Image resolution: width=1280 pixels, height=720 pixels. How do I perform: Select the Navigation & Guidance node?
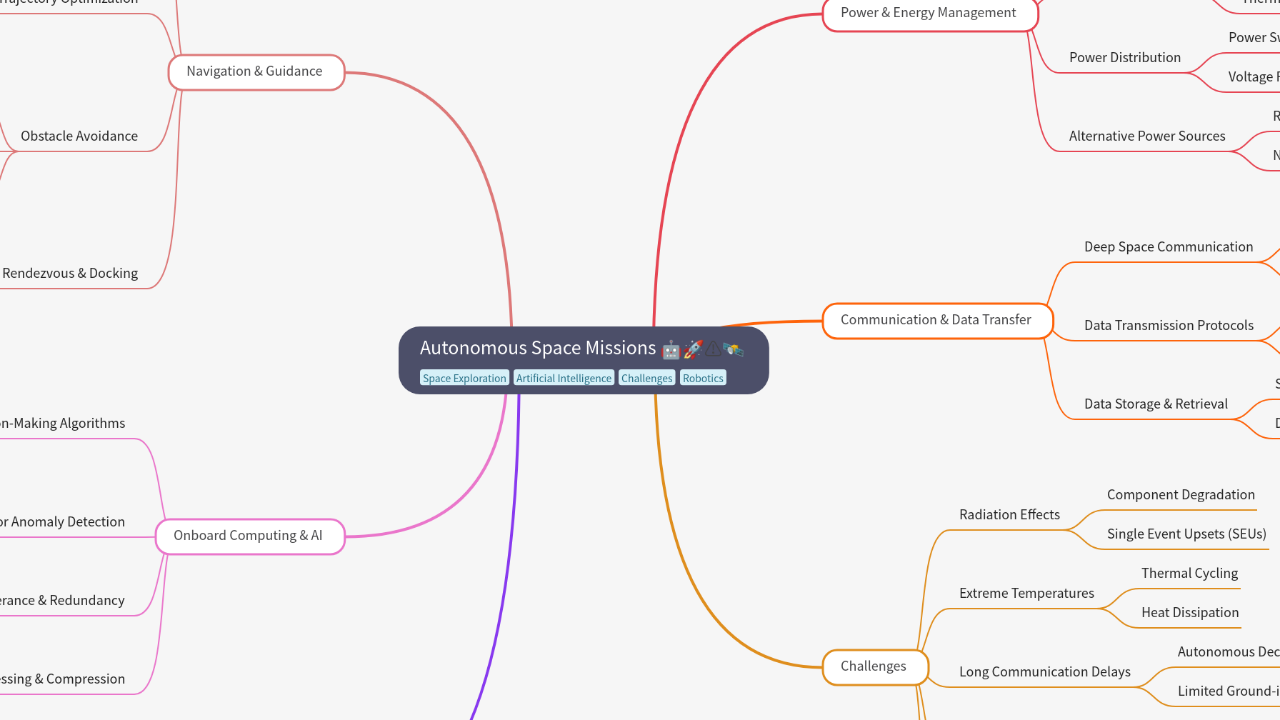(255, 72)
